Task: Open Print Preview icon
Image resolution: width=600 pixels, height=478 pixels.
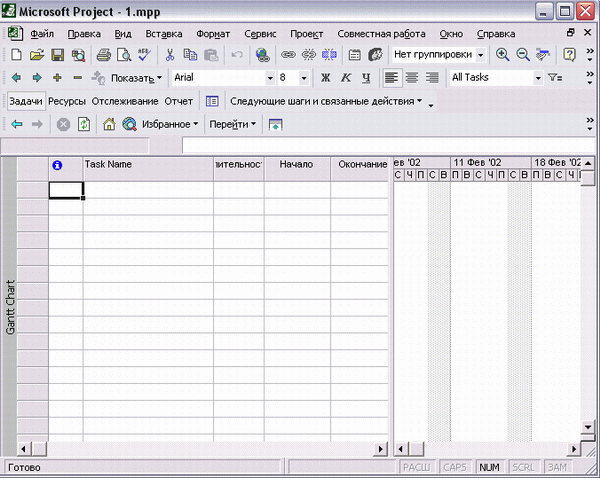Action: (x=124, y=55)
